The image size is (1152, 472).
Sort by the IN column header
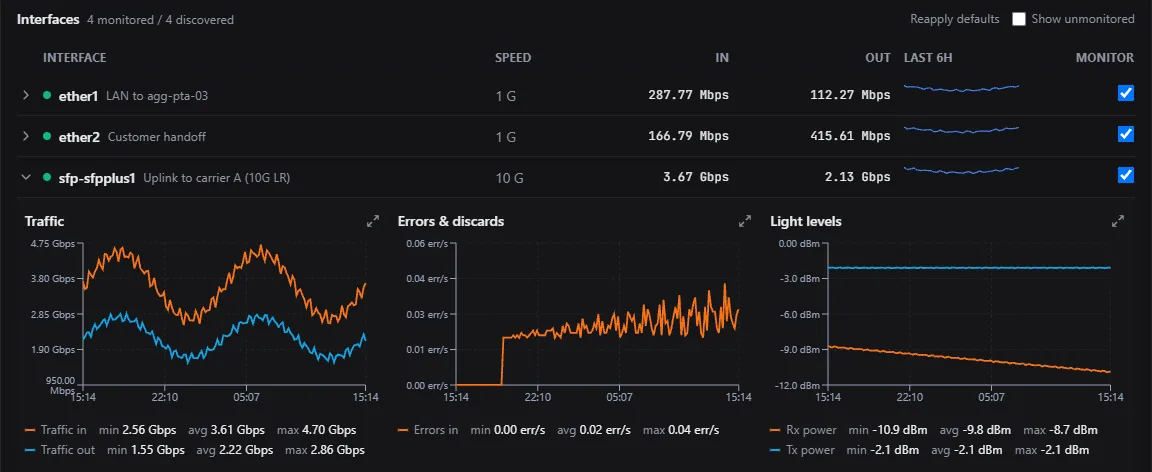click(722, 57)
